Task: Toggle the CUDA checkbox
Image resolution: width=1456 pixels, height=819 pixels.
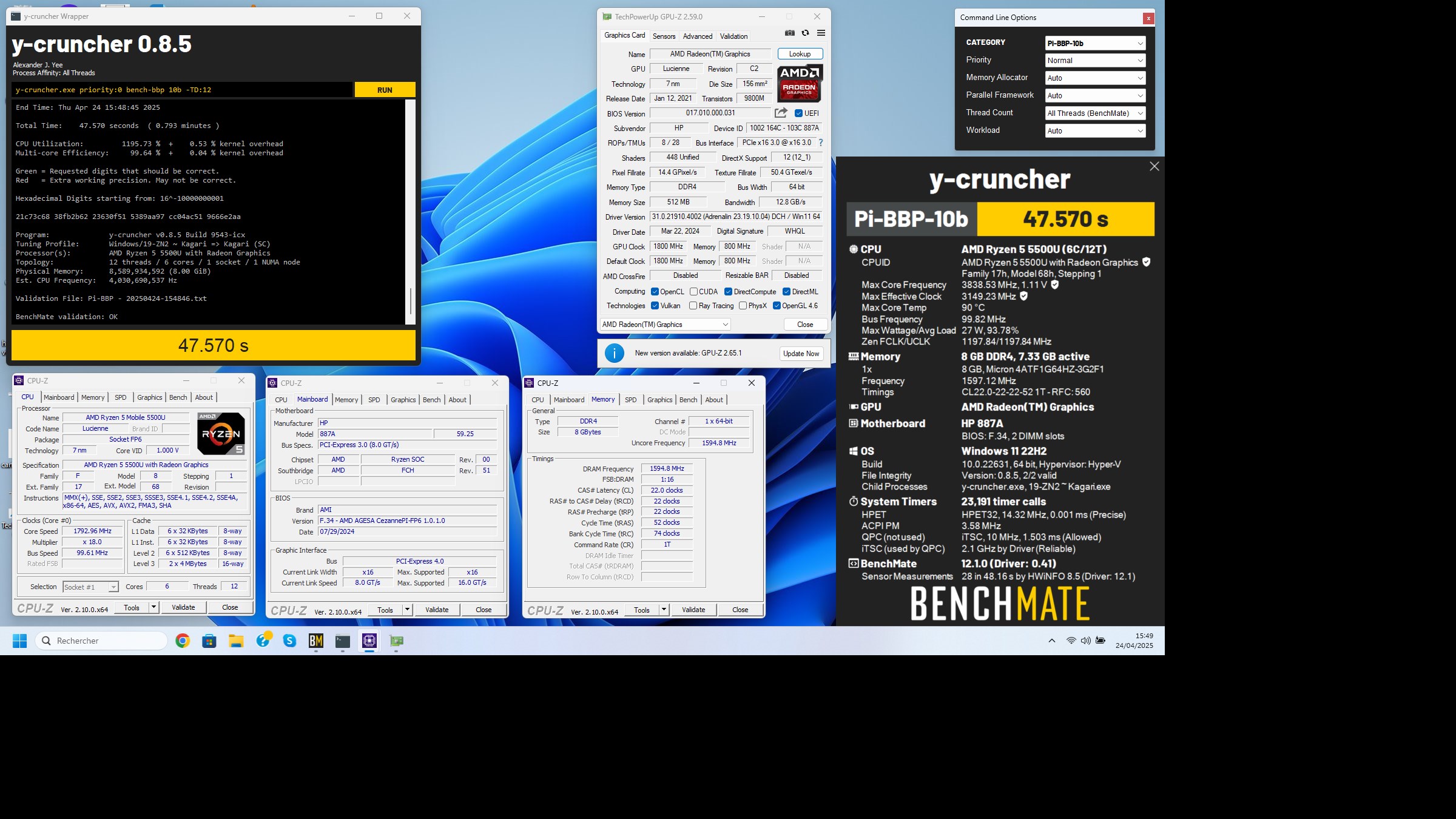Action: click(x=693, y=292)
